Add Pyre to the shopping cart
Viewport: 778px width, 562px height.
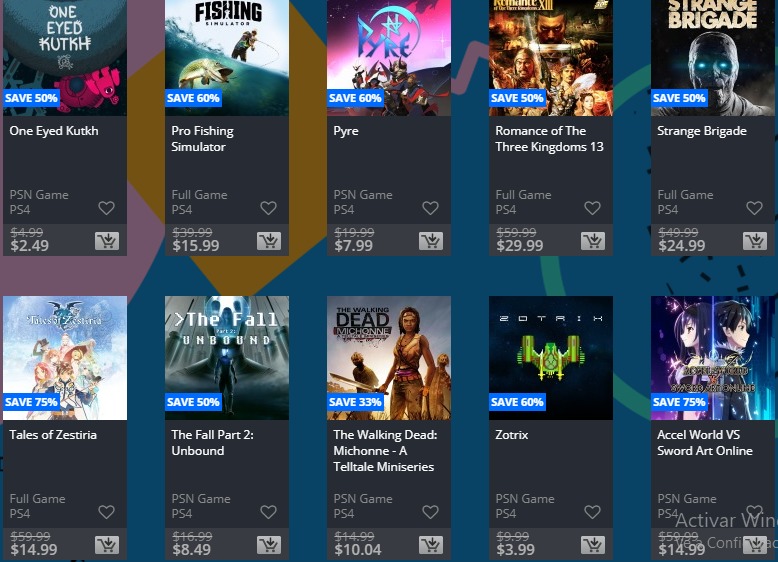[431, 241]
